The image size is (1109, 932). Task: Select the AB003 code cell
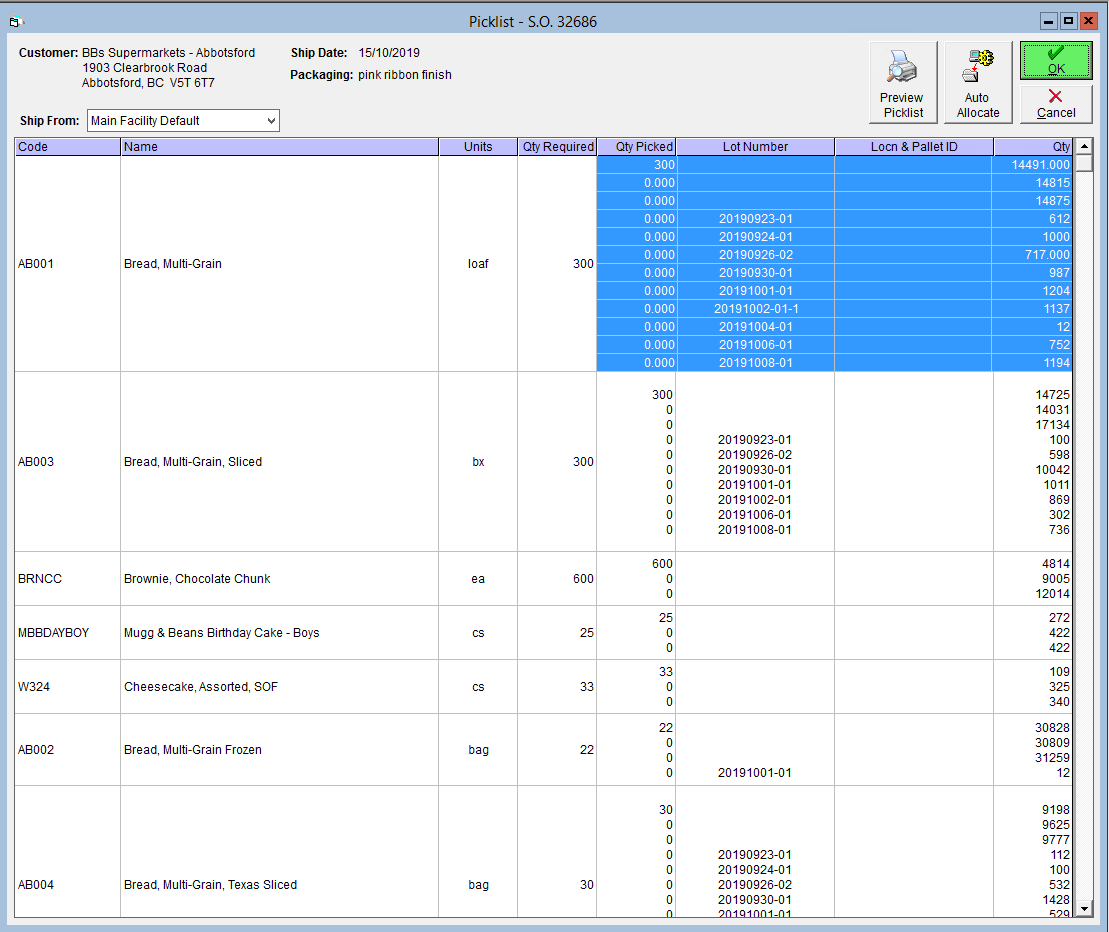click(x=67, y=462)
